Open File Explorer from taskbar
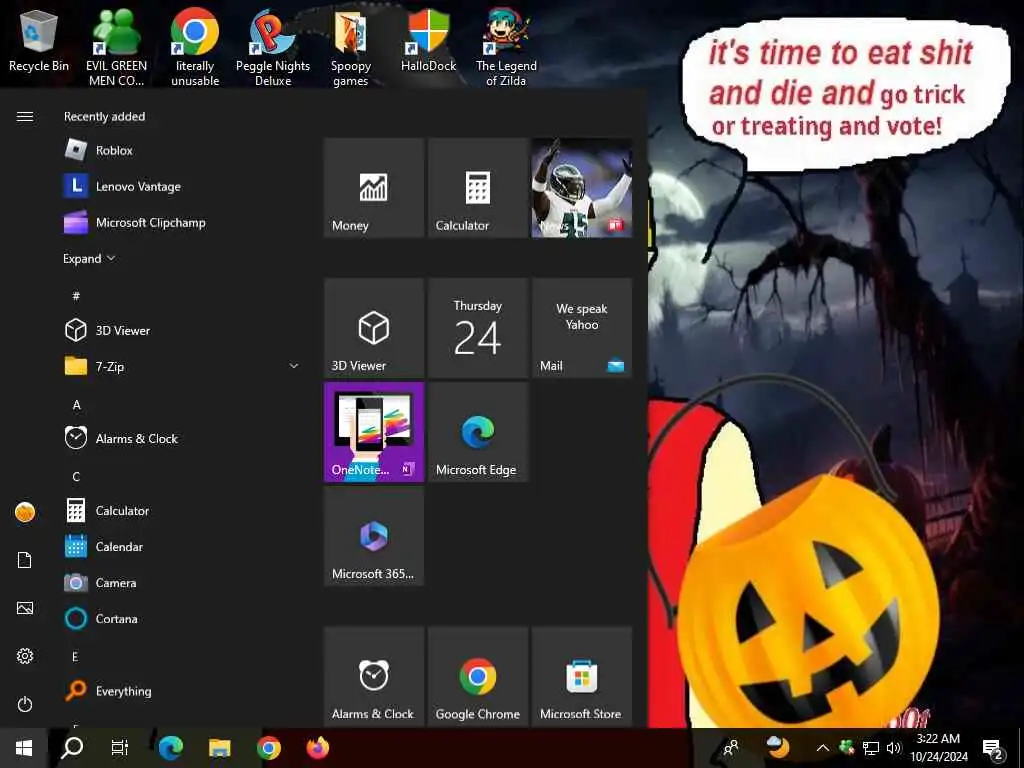Screen dimensions: 1024x768 tap(219, 748)
